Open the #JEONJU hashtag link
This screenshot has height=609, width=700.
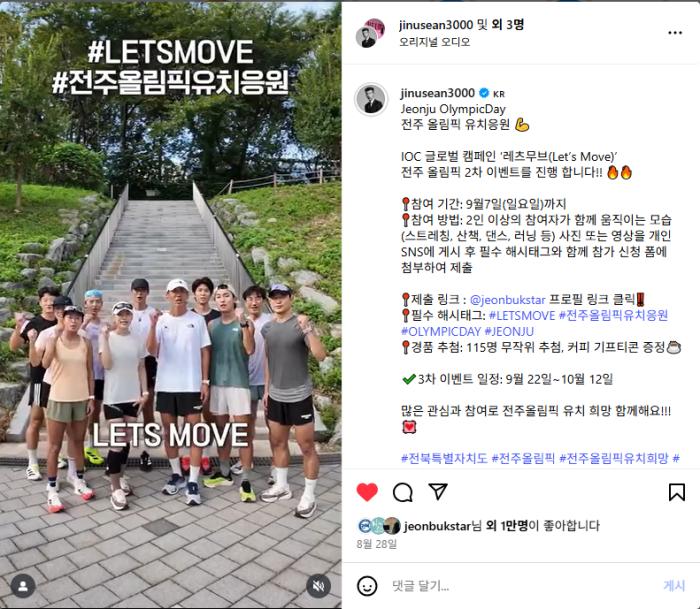point(509,332)
